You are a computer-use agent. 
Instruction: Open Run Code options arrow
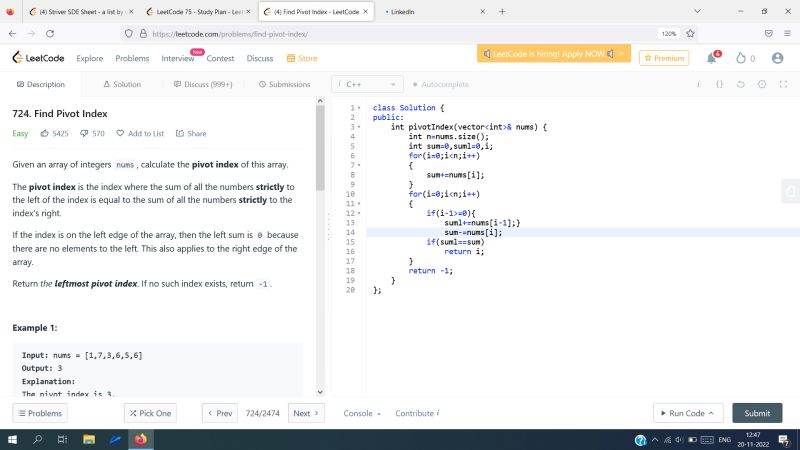[x=711, y=413]
